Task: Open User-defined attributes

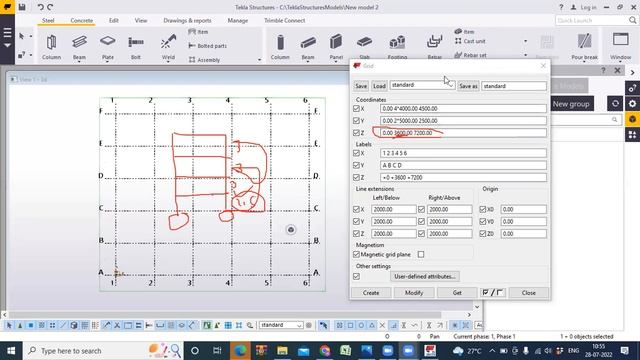Action: (x=425, y=276)
